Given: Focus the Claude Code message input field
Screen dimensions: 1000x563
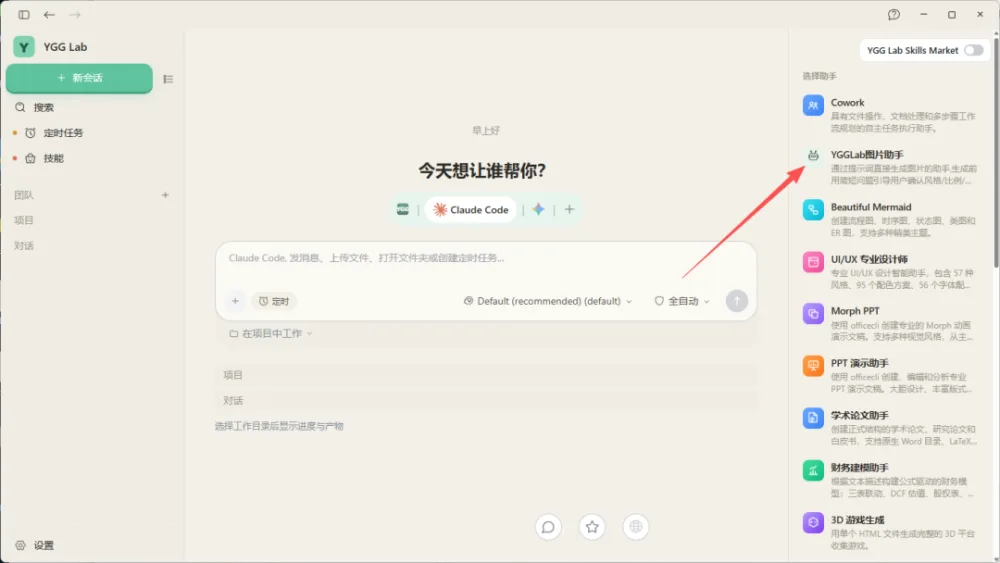Looking at the screenshot, I should [x=486, y=258].
